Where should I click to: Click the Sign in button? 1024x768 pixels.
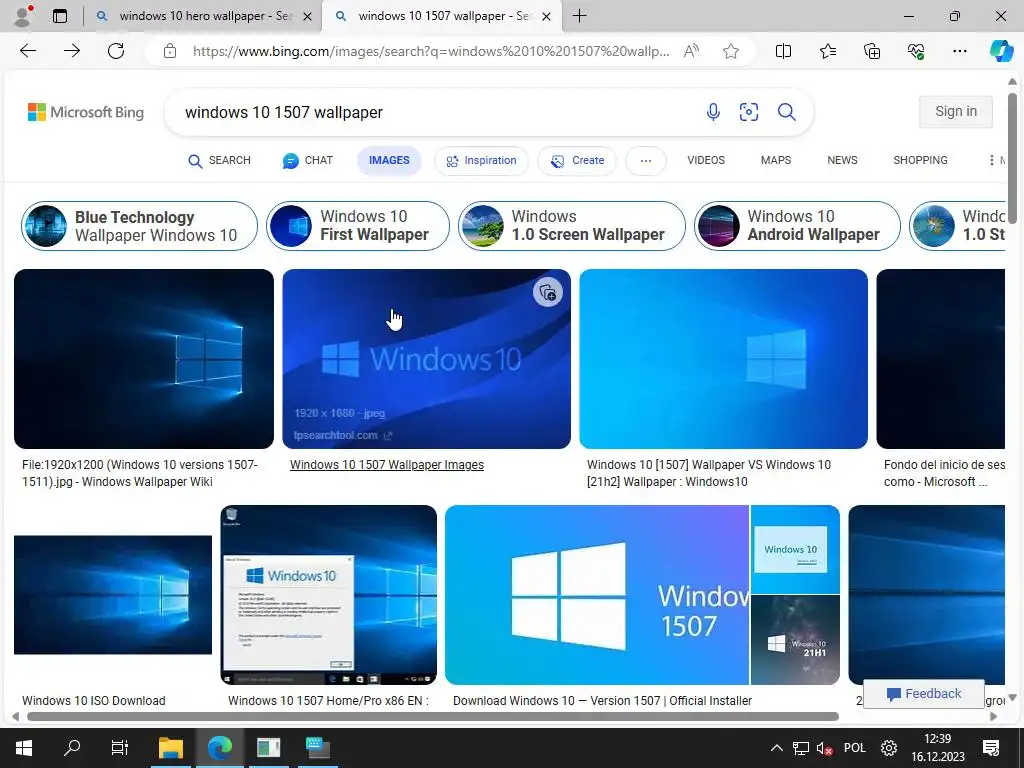[x=955, y=112]
